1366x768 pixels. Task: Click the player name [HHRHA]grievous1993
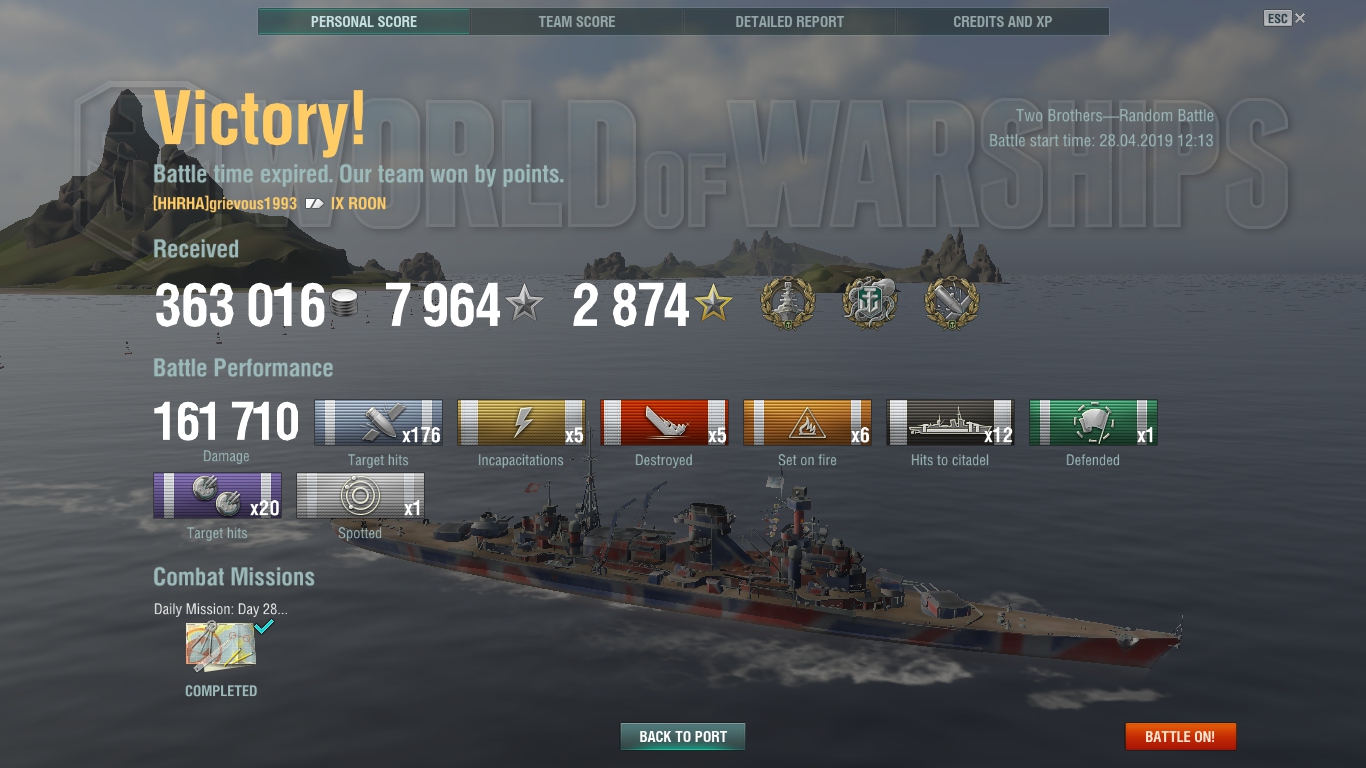(x=225, y=203)
